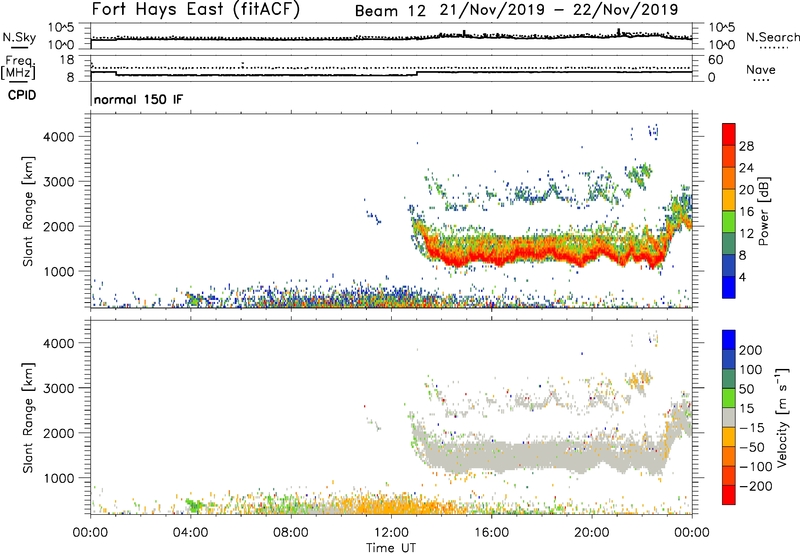The width and height of the screenshot is (800, 554).
Task: Click the gray band of velocity color bar
Action: [x=729, y=418]
